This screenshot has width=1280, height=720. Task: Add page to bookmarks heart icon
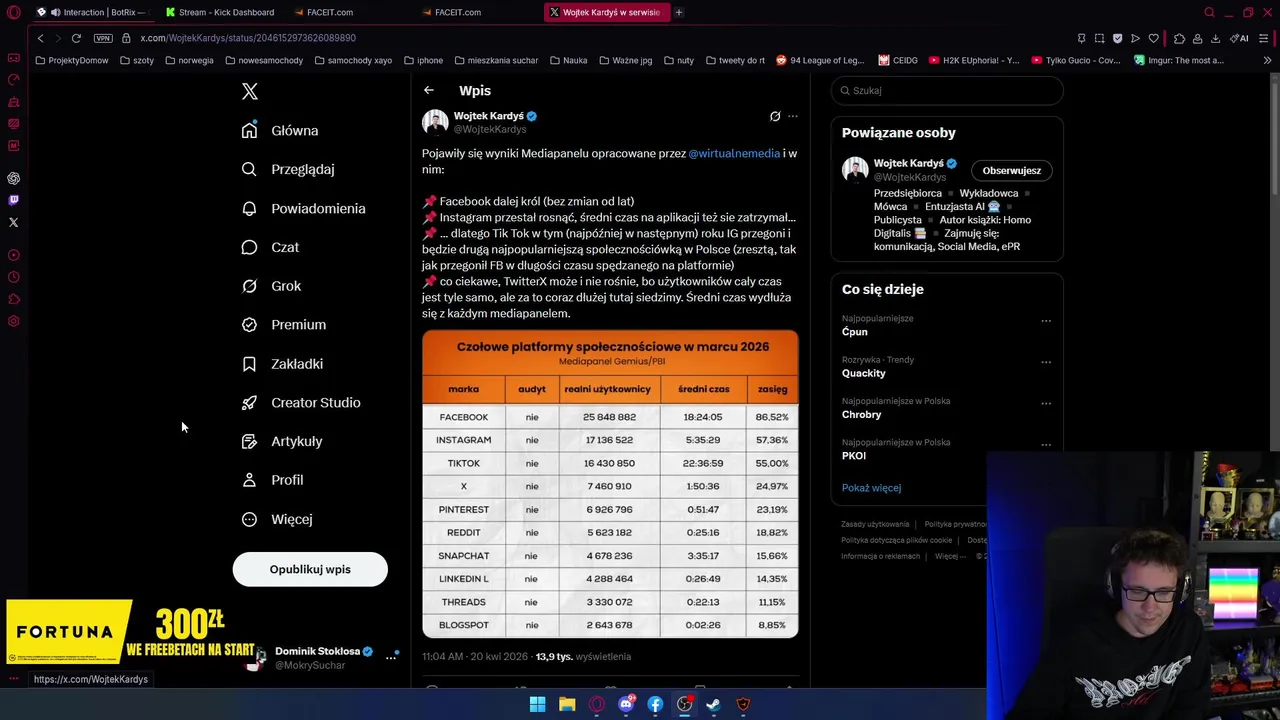pyautogui.click(x=1153, y=38)
